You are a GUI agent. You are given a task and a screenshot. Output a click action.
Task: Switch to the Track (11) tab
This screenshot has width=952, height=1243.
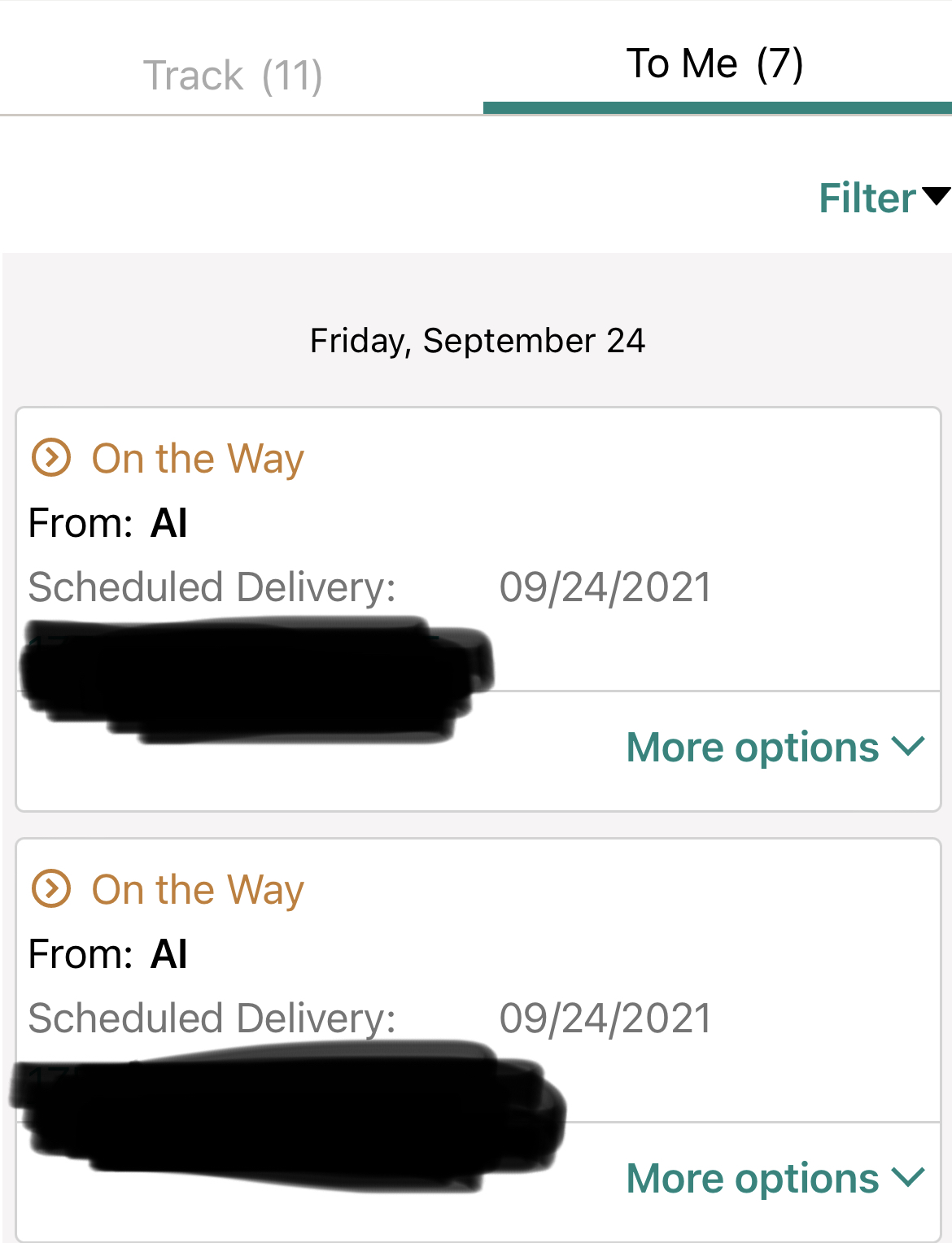pos(234,76)
